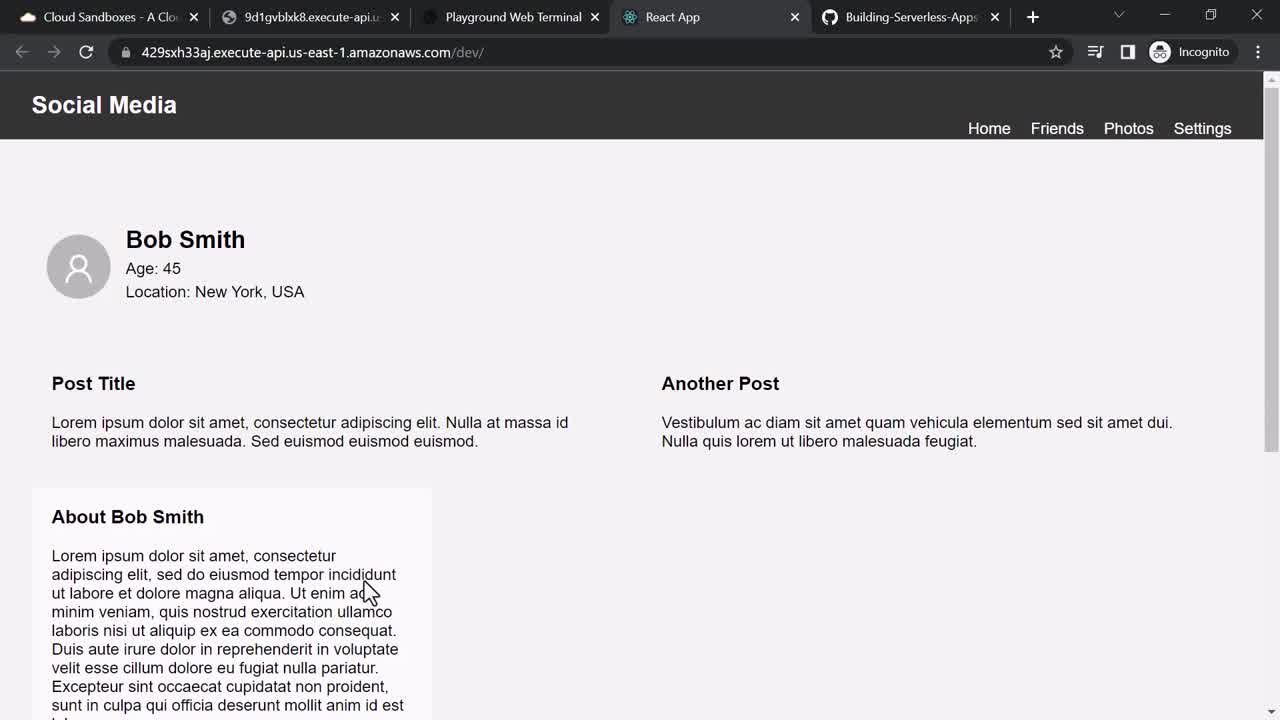Open the Chrome three-dot menu
The image size is (1280, 720).
coord(1258,52)
